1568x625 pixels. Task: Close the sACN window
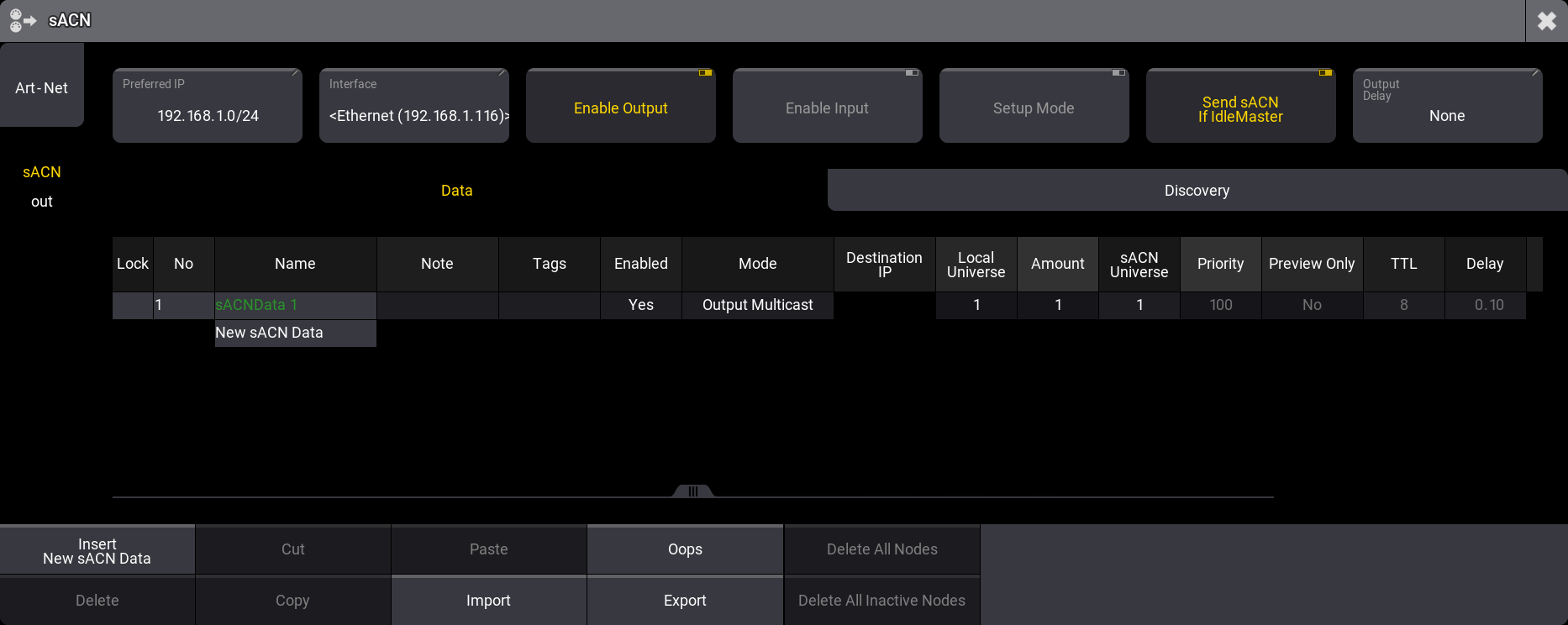pos(1546,21)
